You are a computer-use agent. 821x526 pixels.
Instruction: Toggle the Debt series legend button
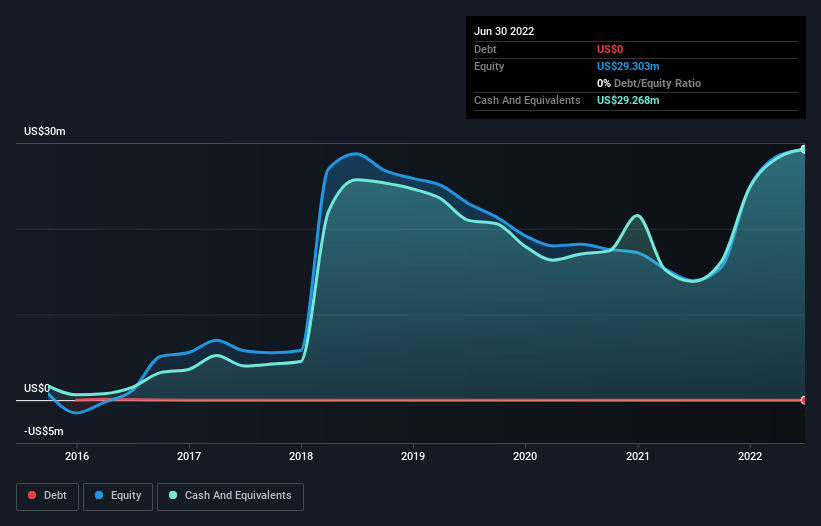point(47,496)
